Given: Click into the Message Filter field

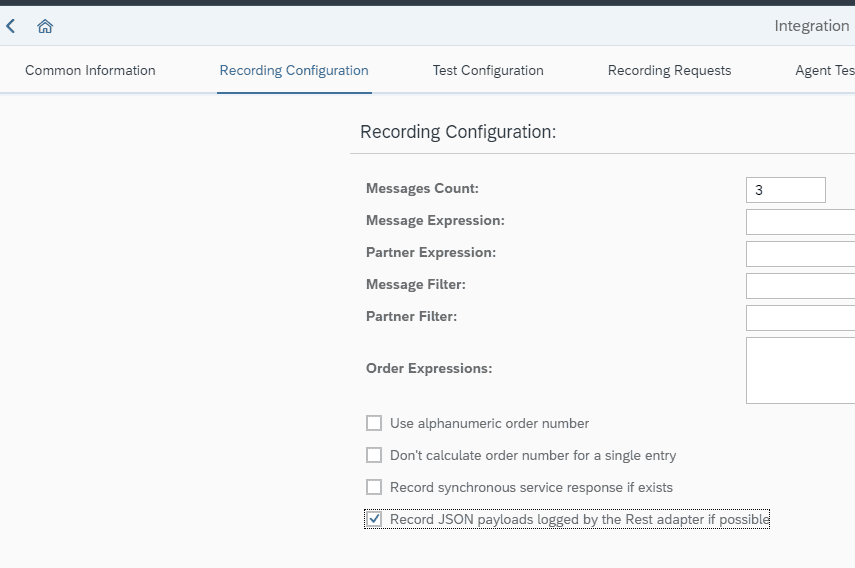Looking at the screenshot, I should tap(800, 286).
